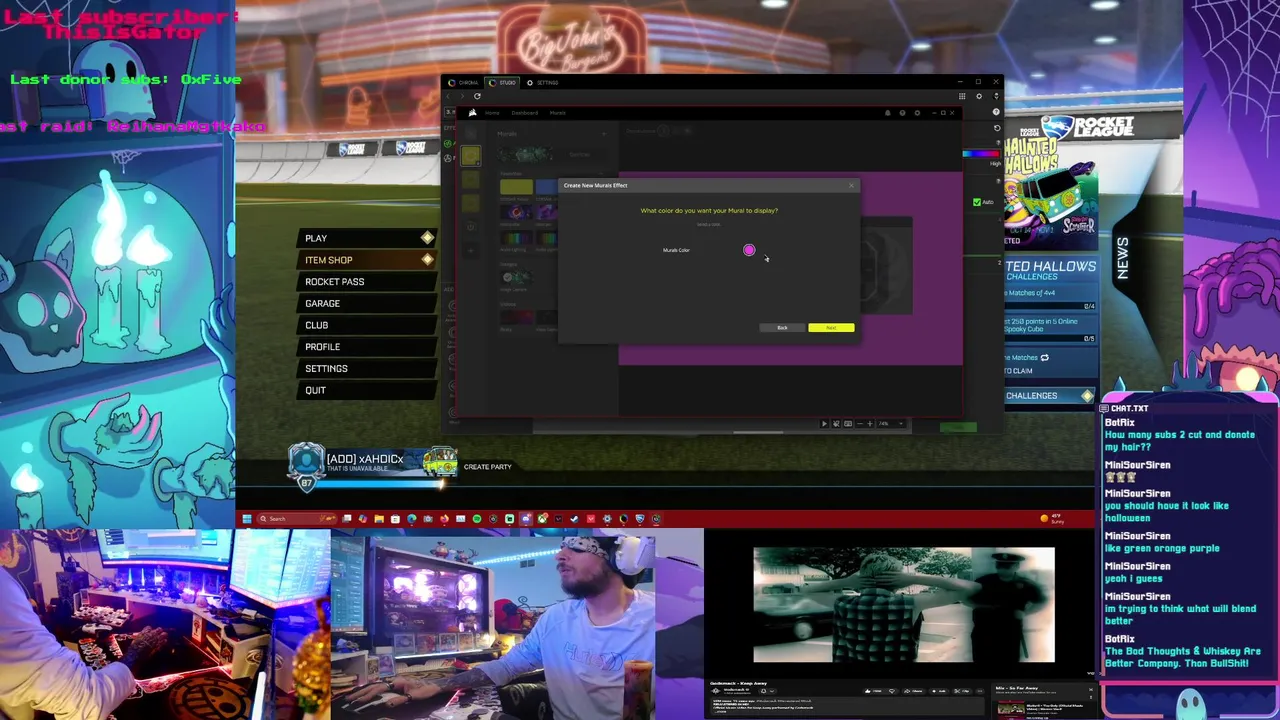Click the YouTube video player
The image size is (1280, 720).
[904, 605]
